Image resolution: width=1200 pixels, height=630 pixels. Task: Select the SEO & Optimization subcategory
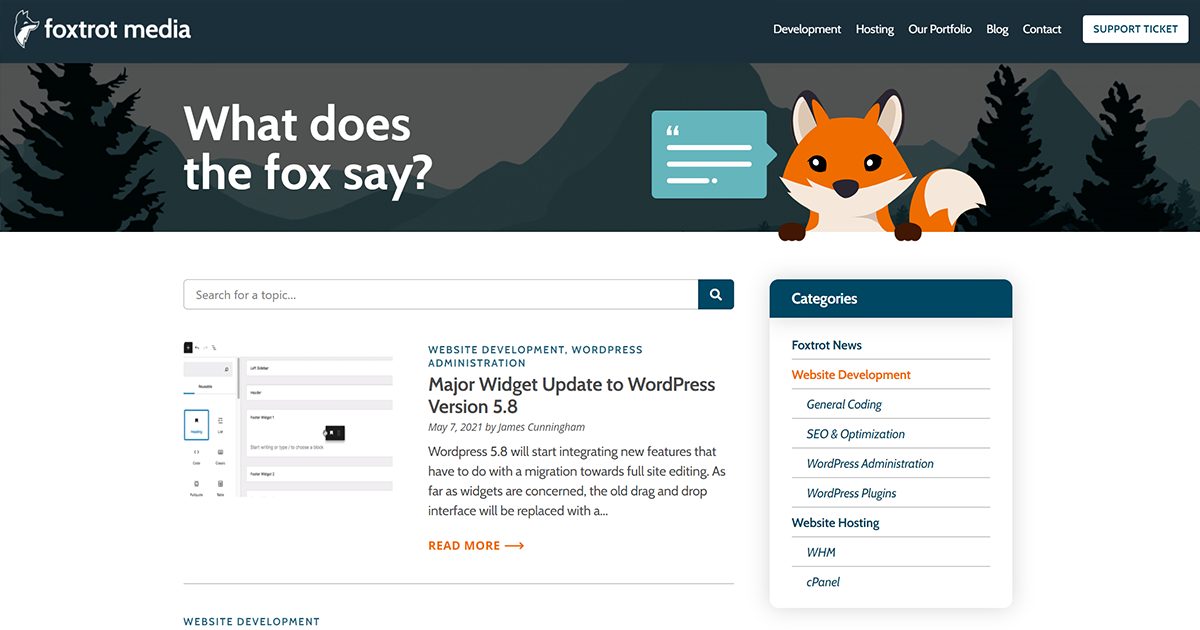click(x=855, y=434)
